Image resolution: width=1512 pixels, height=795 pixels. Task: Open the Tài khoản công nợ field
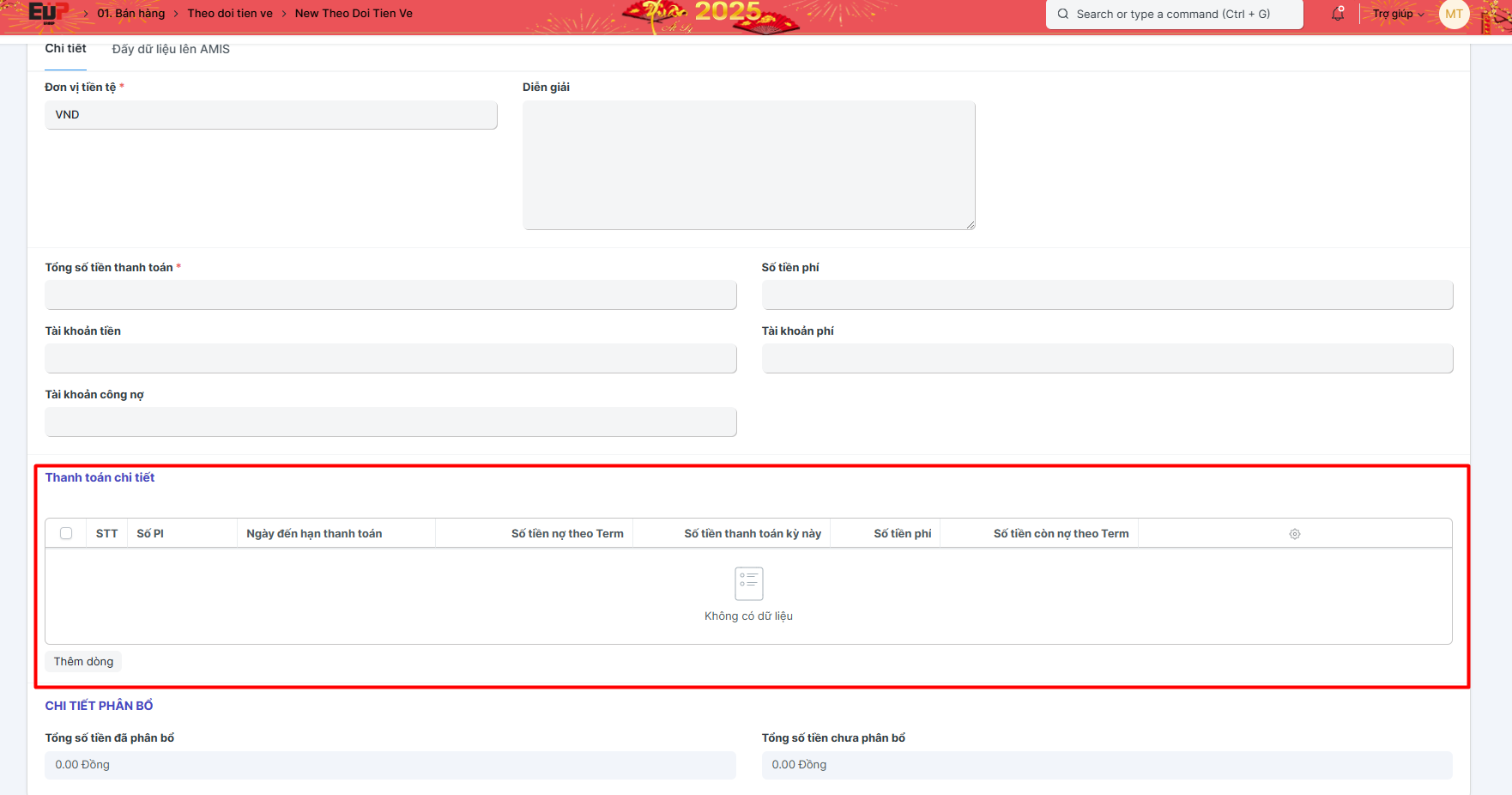(x=390, y=422)
